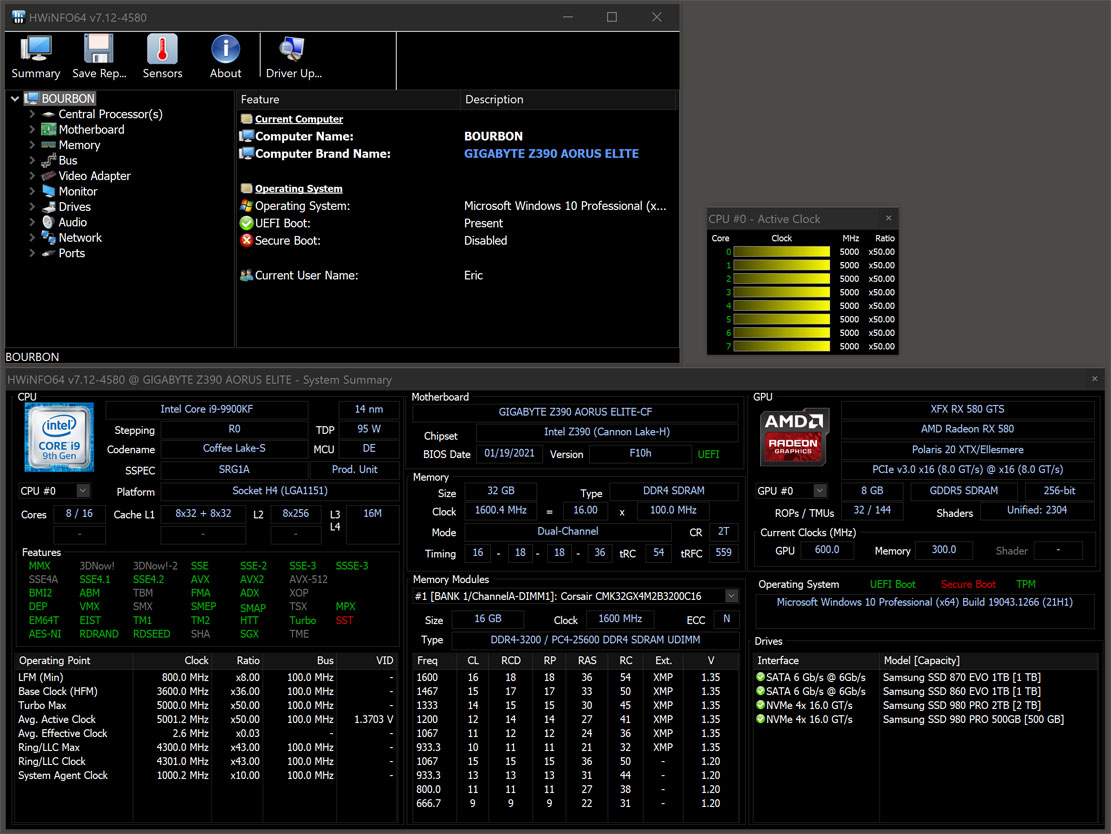
Task: Select Ports in the device tree
Action: [x=72, y=253]
